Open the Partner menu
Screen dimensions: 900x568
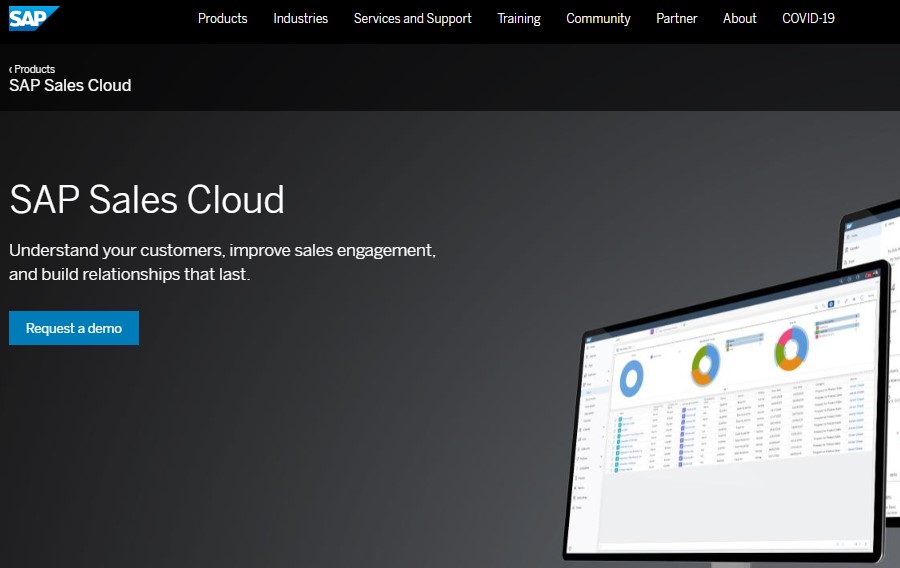tap(677, 18)
